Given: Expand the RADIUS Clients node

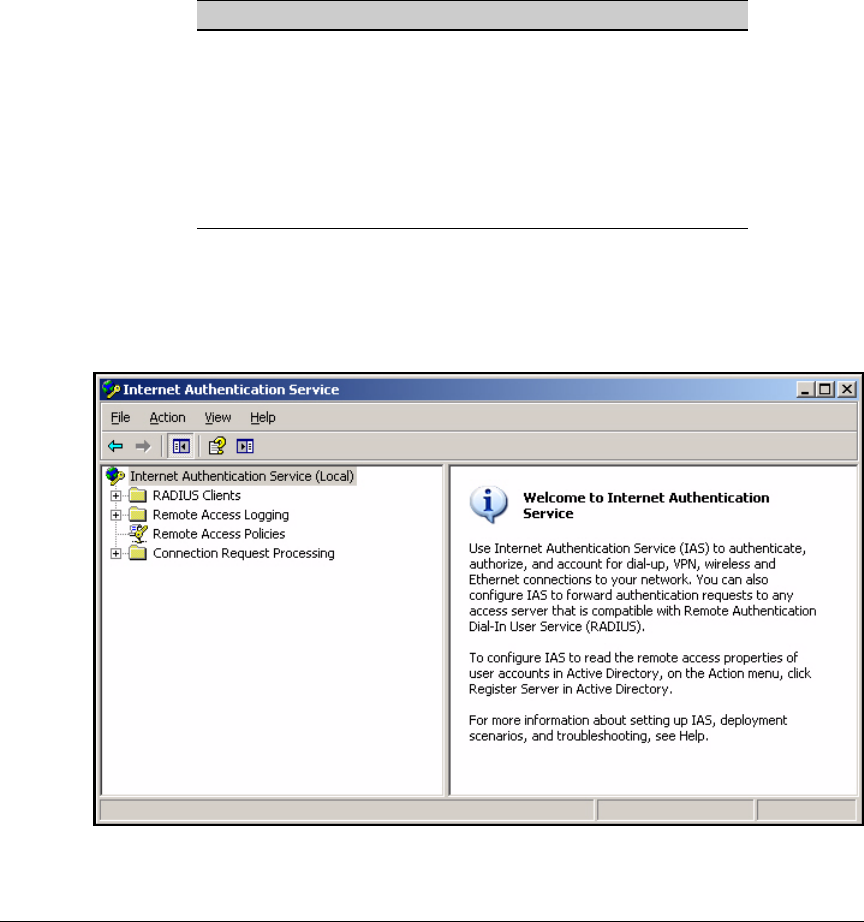Looking at the screenshot, I should tap(116, 496).
